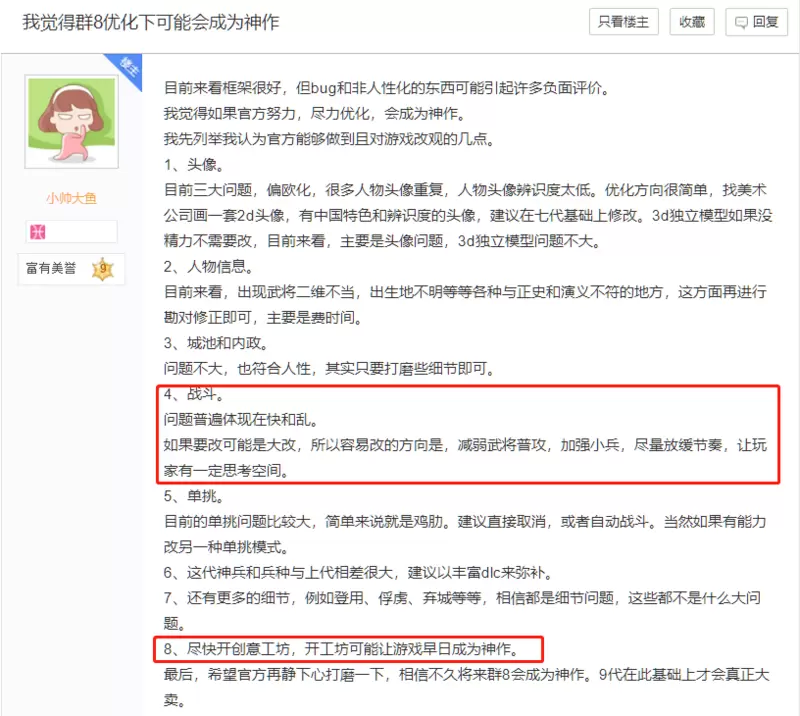Click the closing sentence beginning 最后,希望官方
Viewport: 800px width, 716px height.
[x=466, y=687]
